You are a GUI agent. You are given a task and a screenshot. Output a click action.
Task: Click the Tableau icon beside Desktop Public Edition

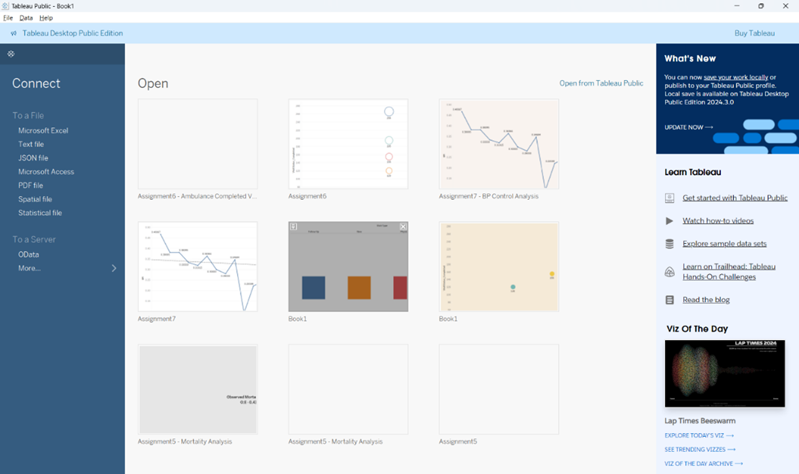[13, 33]
